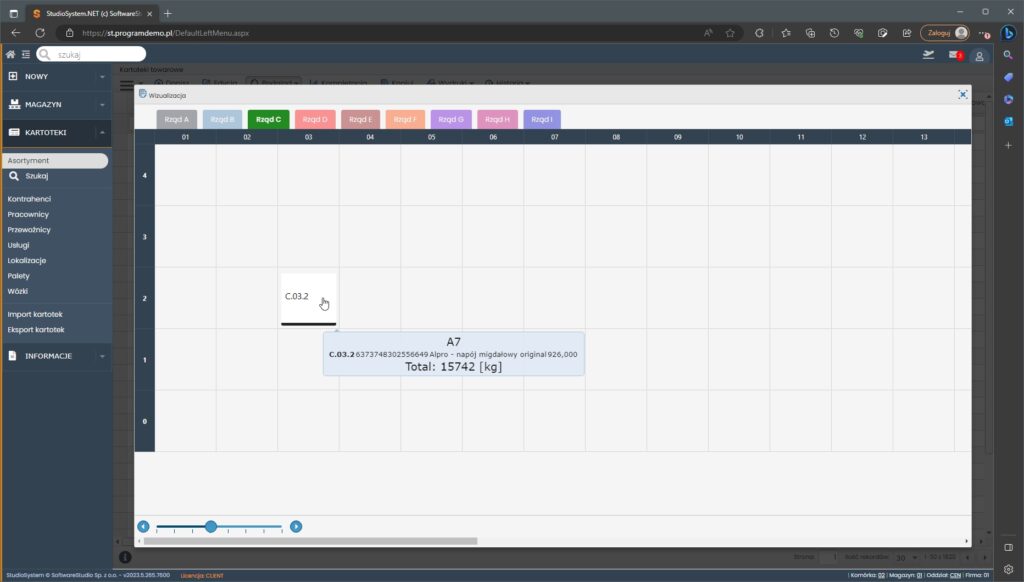Open the mail notifications envelope icon
Viewport: 1024px width, 582px height.
[954, 55]
